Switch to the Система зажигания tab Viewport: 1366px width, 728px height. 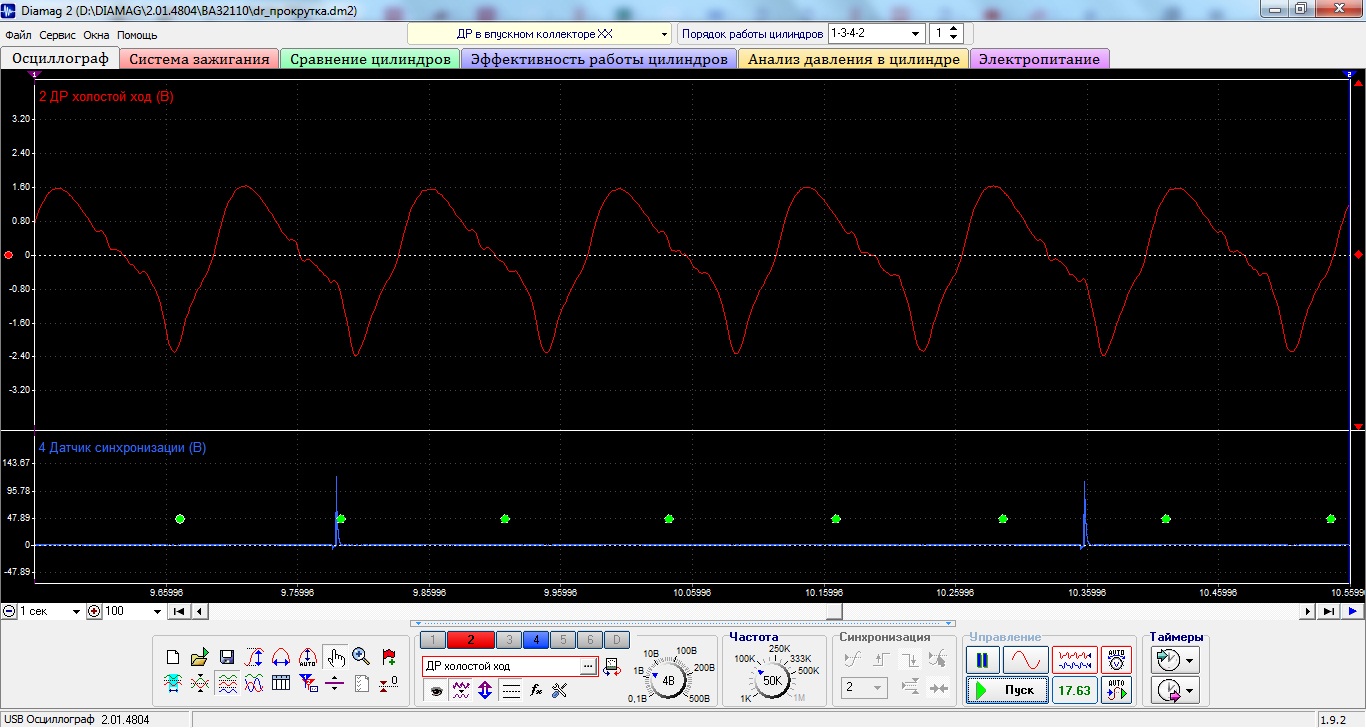tap(199, 59)
